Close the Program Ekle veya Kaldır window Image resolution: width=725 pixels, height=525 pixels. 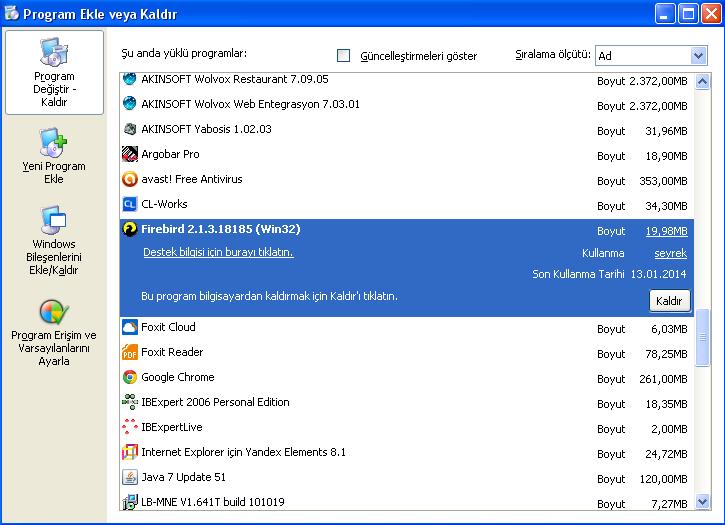711,13
